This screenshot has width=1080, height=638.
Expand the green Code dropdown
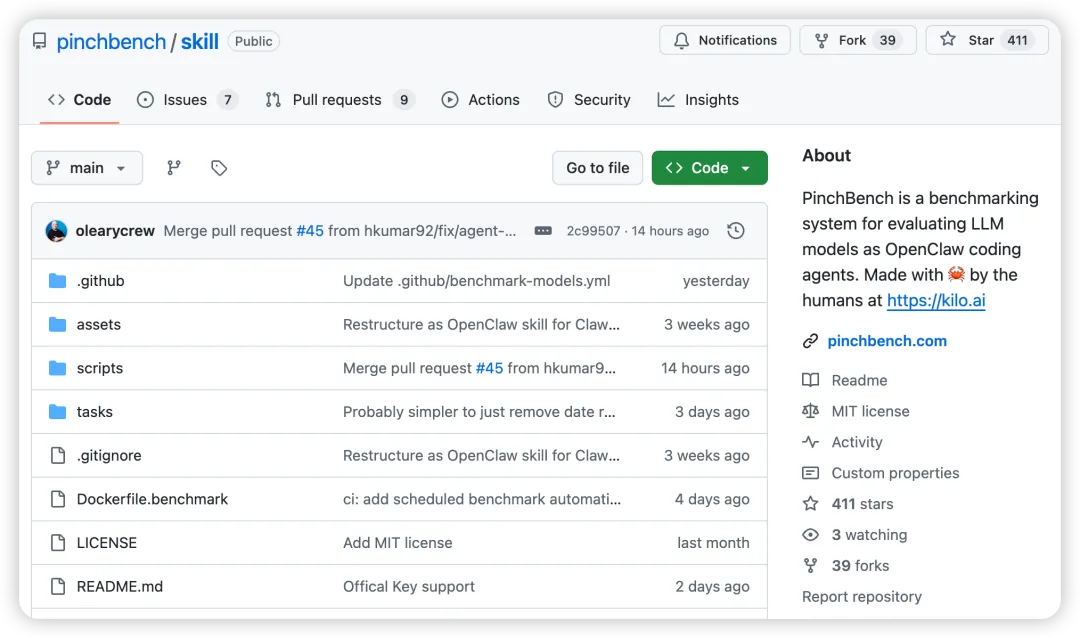click(x=709, y=168)
